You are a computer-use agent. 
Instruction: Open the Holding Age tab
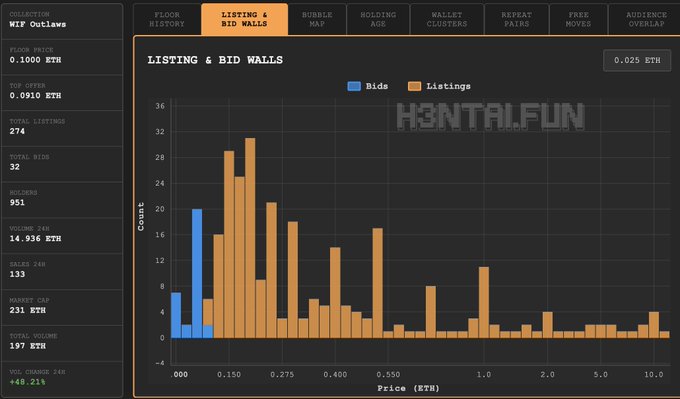point(378,20)
